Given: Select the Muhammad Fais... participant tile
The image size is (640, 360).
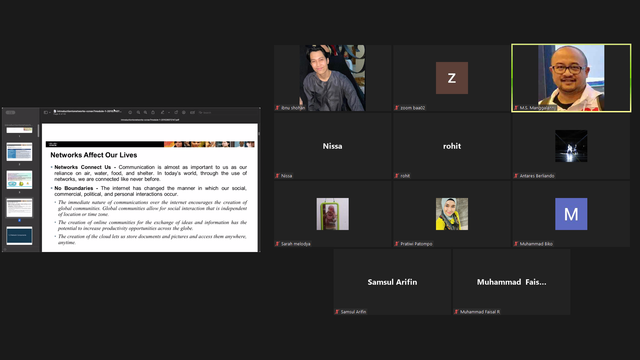Looking at the screenshot, I should [511, 282].
